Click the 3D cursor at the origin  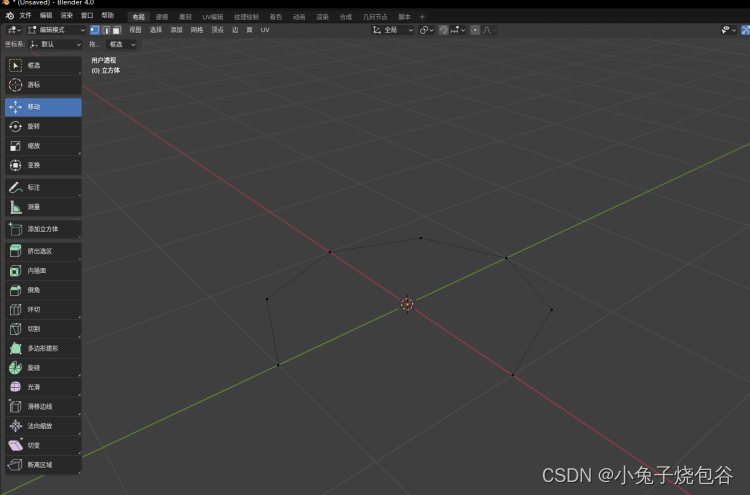tap(407, 304)
